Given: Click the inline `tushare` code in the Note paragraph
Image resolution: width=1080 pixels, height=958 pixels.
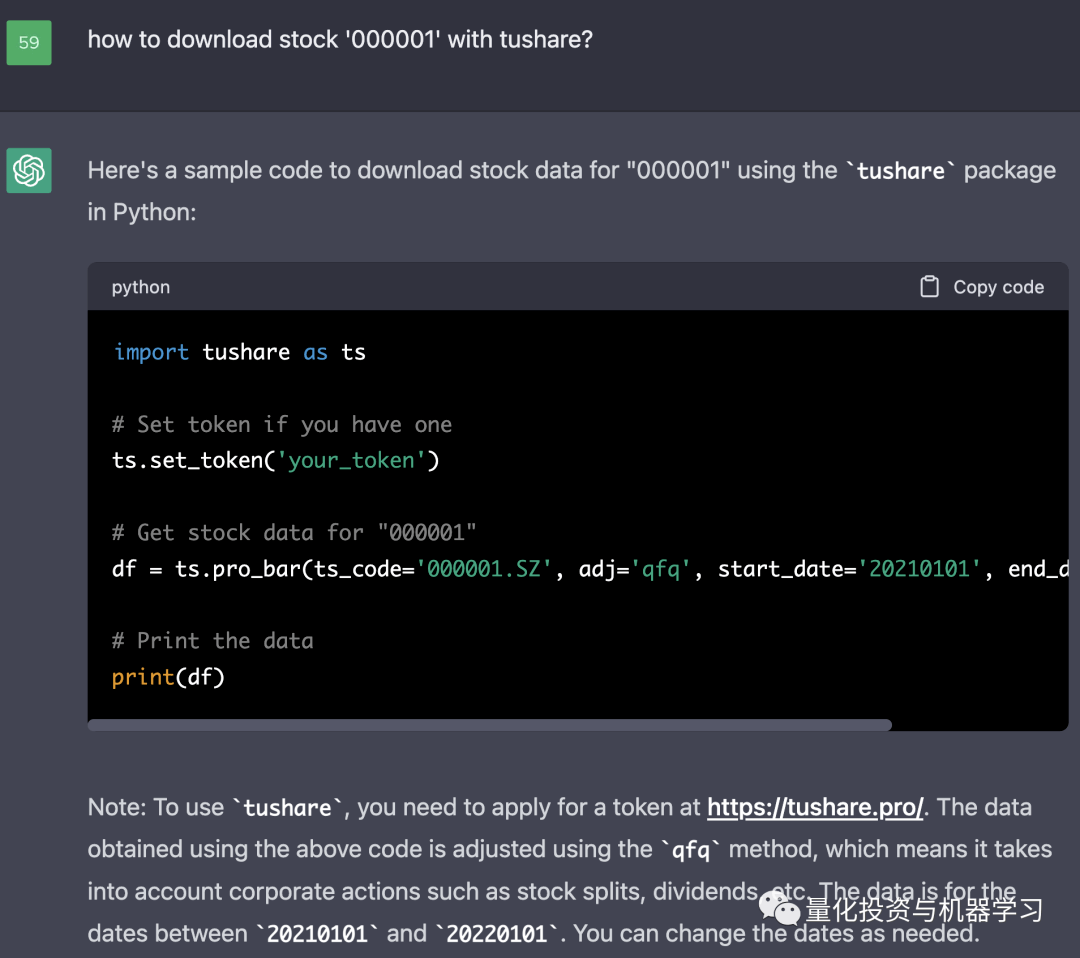Looking at the screenshot, I should point(287,808).
